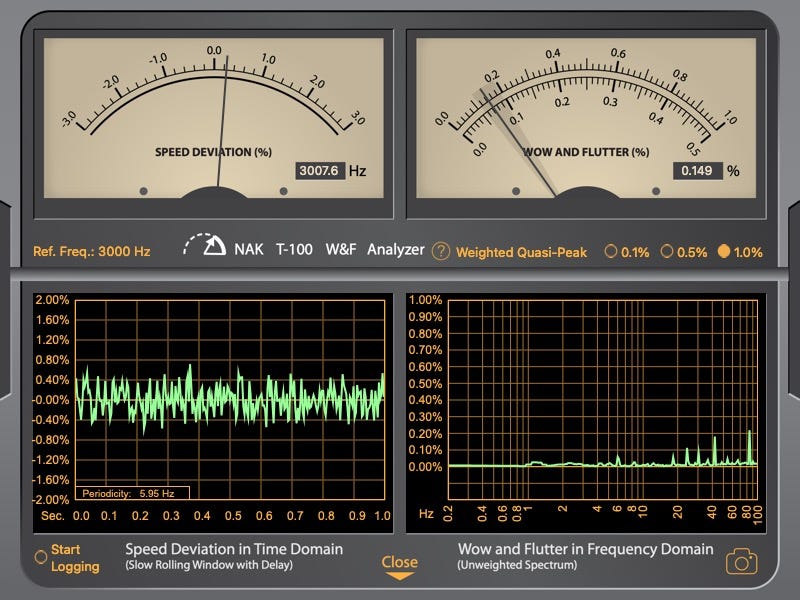Click right screw dot on Wow and Flutter meter
Image resolution: width=800 pixels, height=600 pixels.
[657, 190]
